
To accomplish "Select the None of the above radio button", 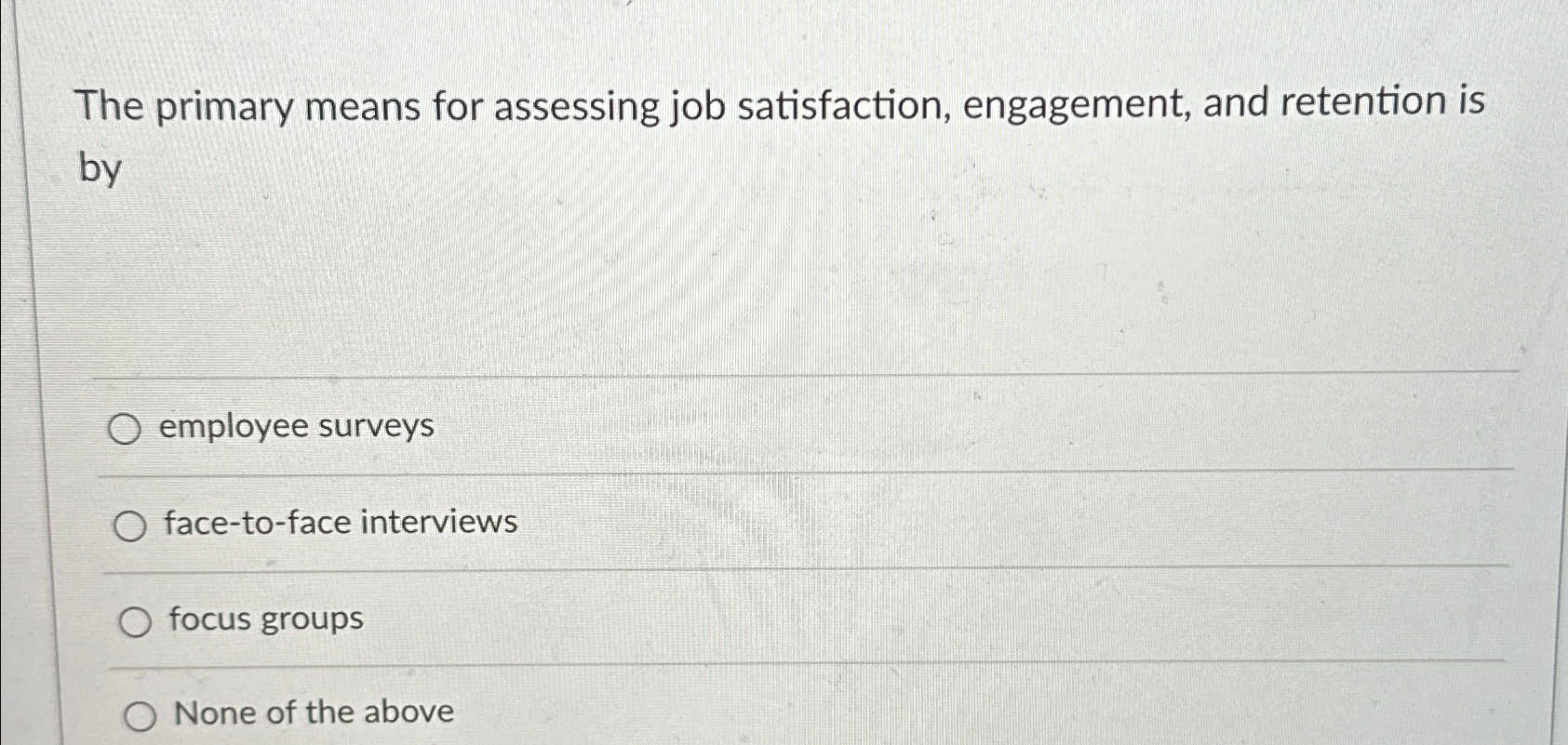I will 142,715.
